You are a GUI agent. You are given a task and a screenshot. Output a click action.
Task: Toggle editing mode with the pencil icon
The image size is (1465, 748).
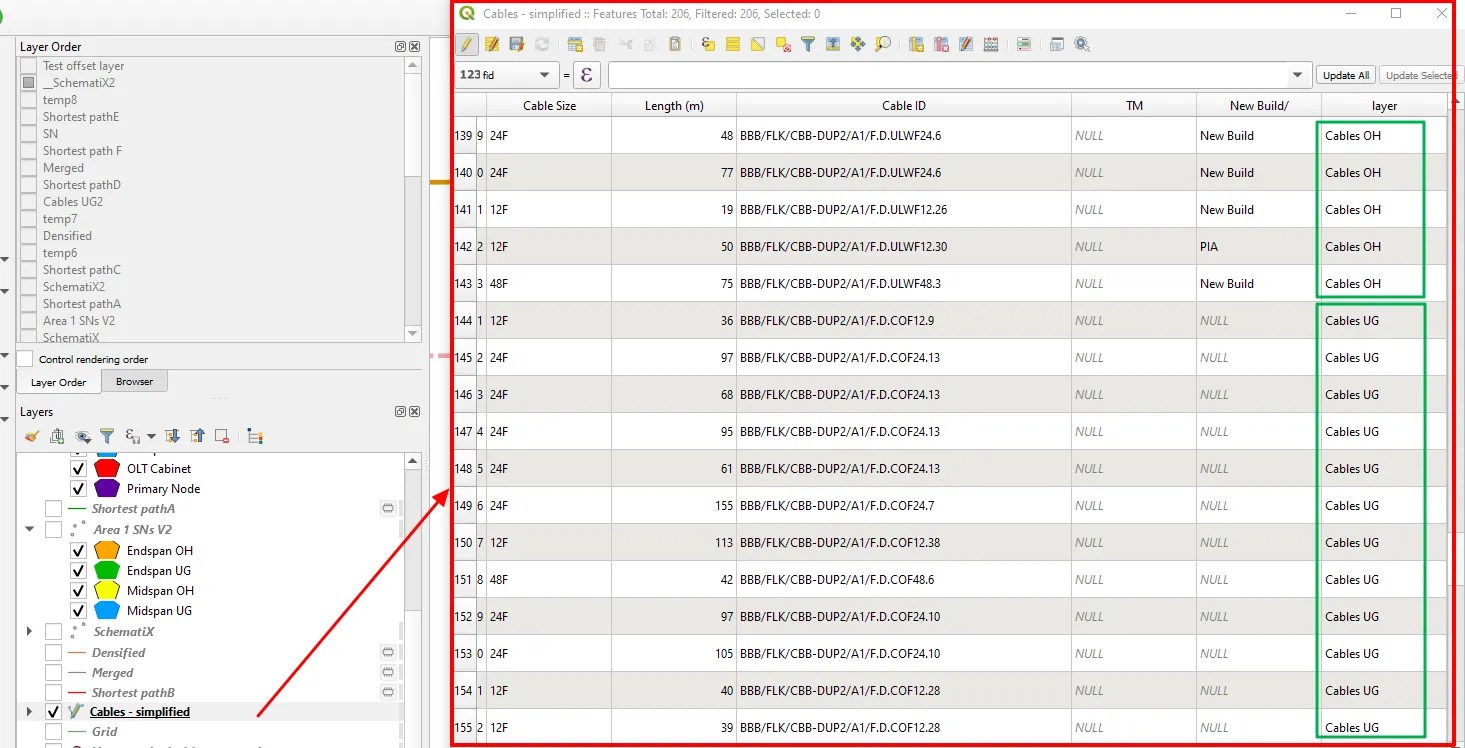(x=467, y=44)
